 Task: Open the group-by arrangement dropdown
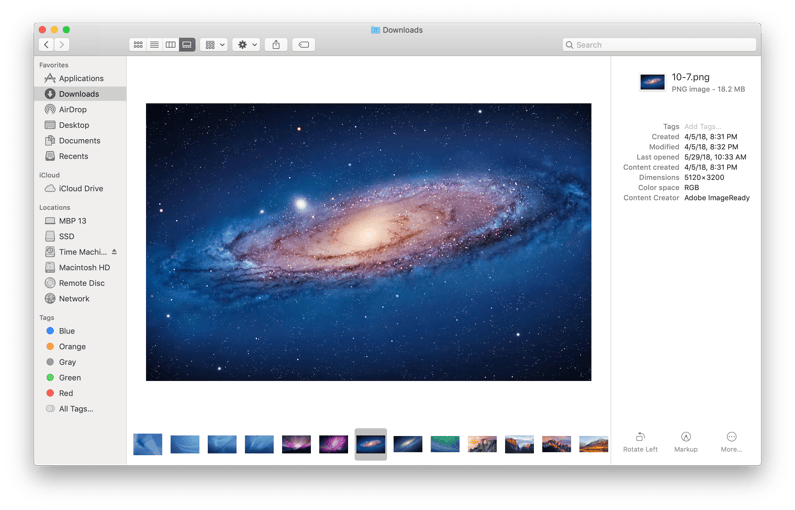213,45
